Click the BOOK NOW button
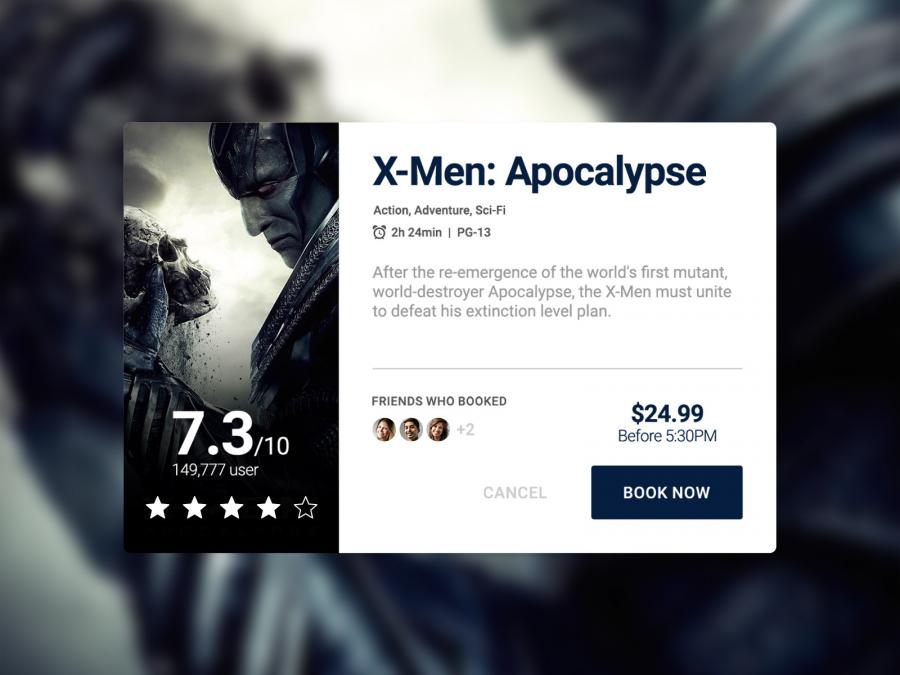Screen dimensions: 900x675 click(666, 492)
